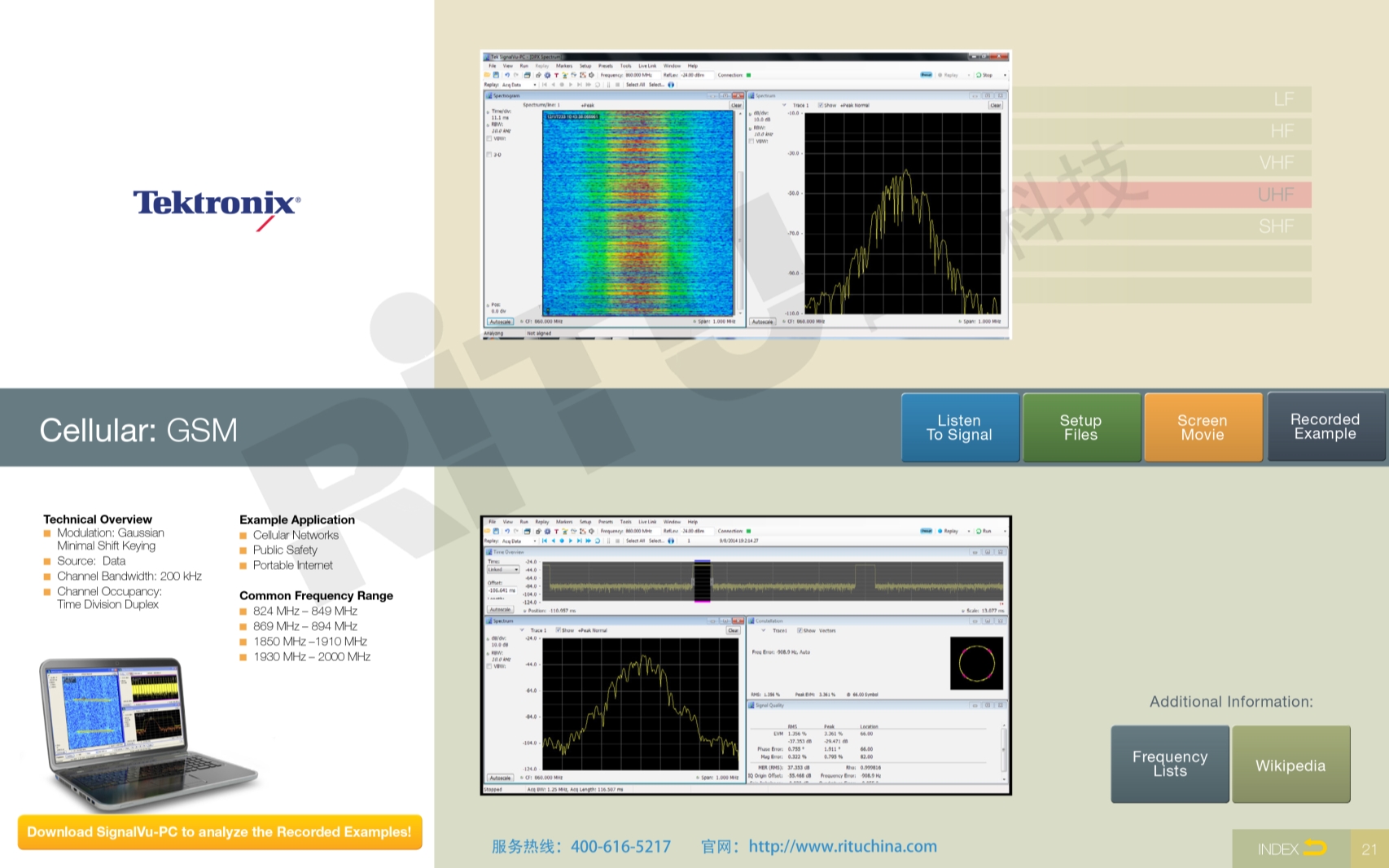The height and width of the screenshot is (868, 1389).
Task: Click the Listen To Signal button
Action: point(960,427)
